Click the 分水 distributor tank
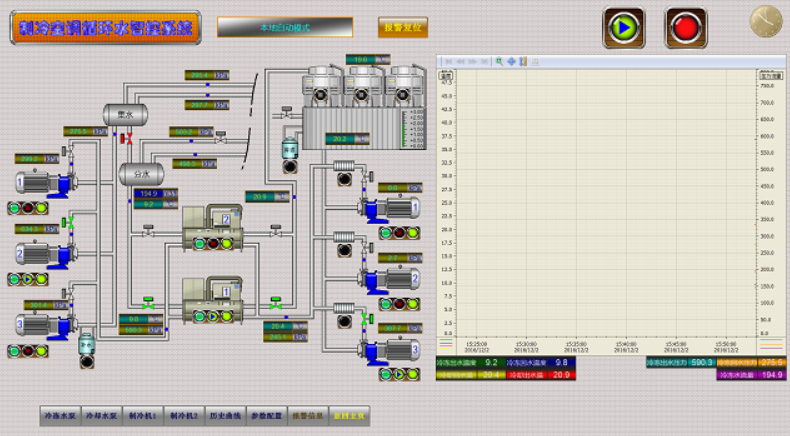Image resolution: width=790 pixels, height=436 pixels. tap(142, 173)
